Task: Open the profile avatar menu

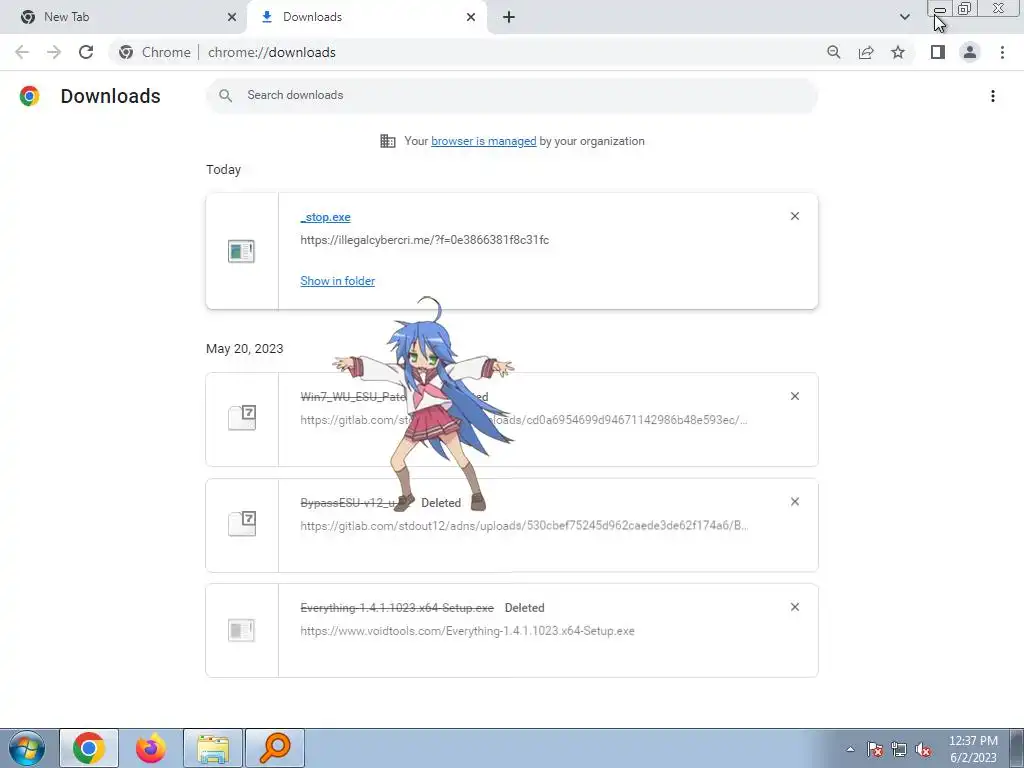Action: (970, 52)
